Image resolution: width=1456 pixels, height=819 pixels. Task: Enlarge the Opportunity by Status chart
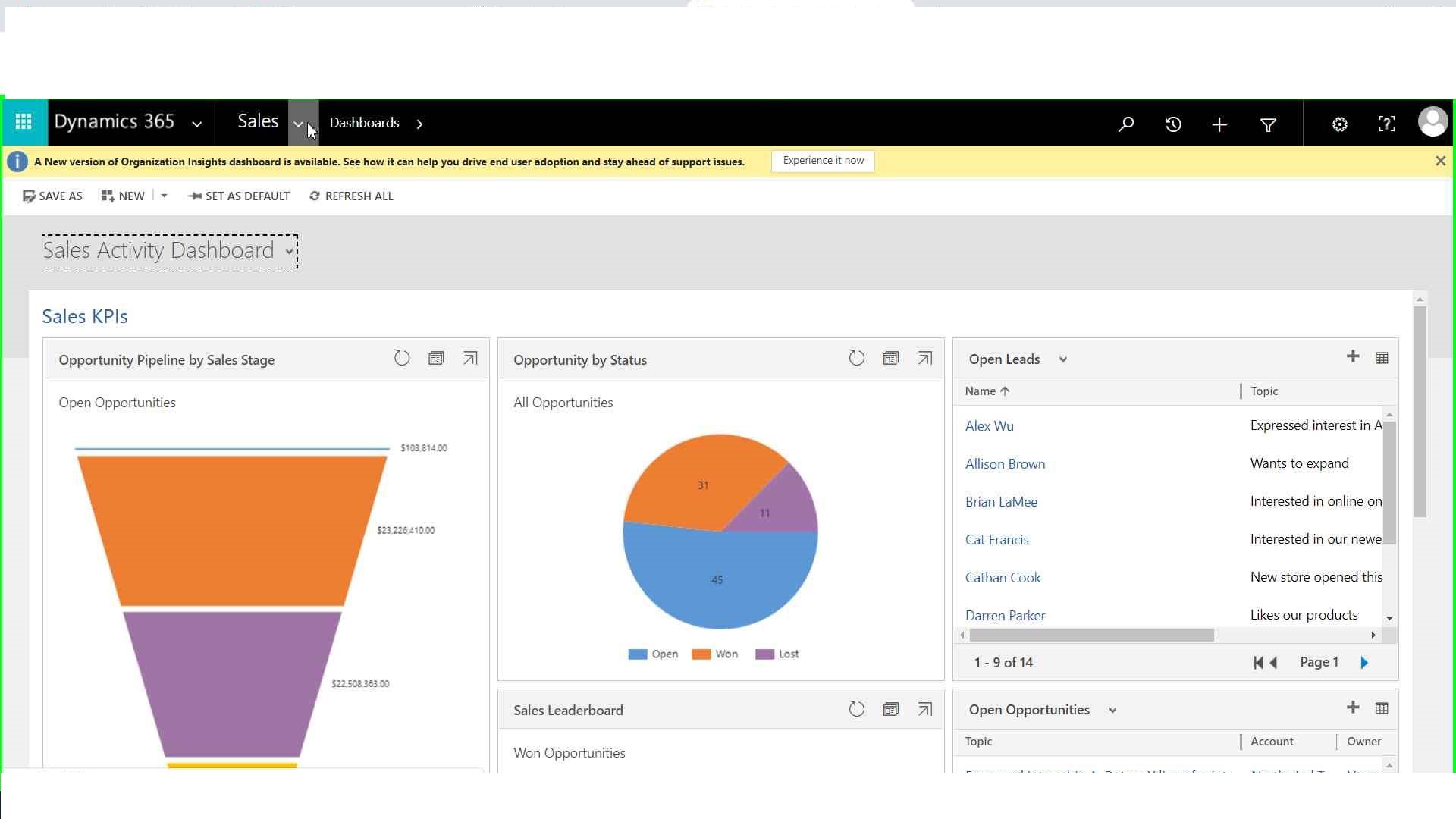[924, 359]
